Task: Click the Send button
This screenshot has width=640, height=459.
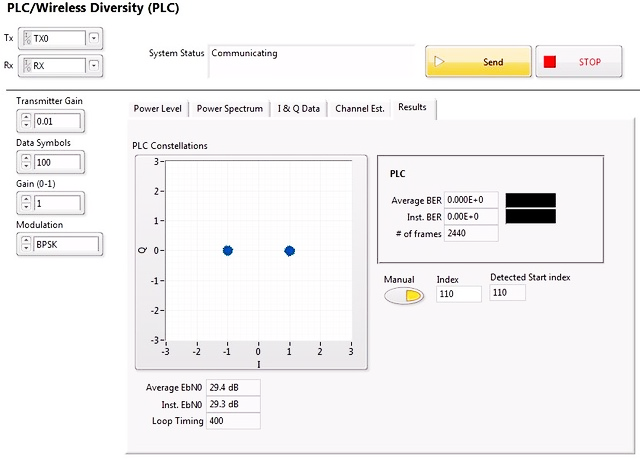Action: click(478, 62)
